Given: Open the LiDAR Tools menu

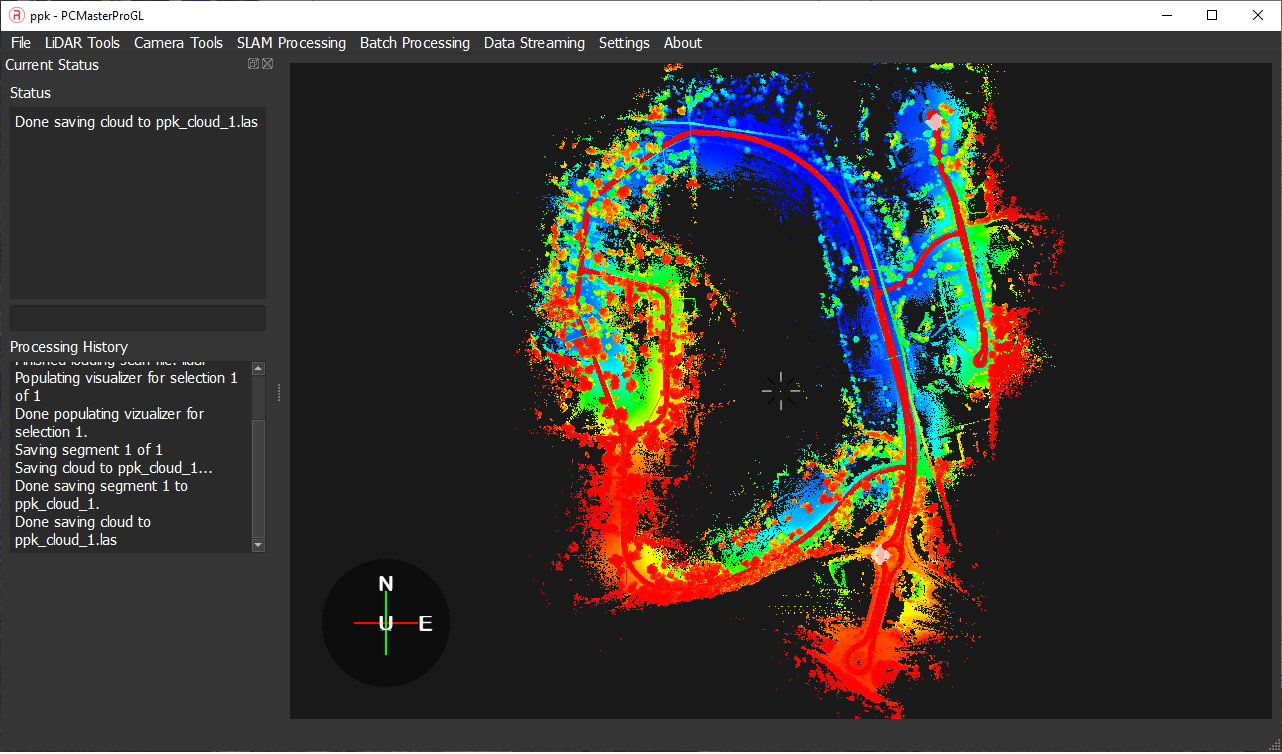Looking at the screenshot, I should pyautogui.click(x=82, y=42).
